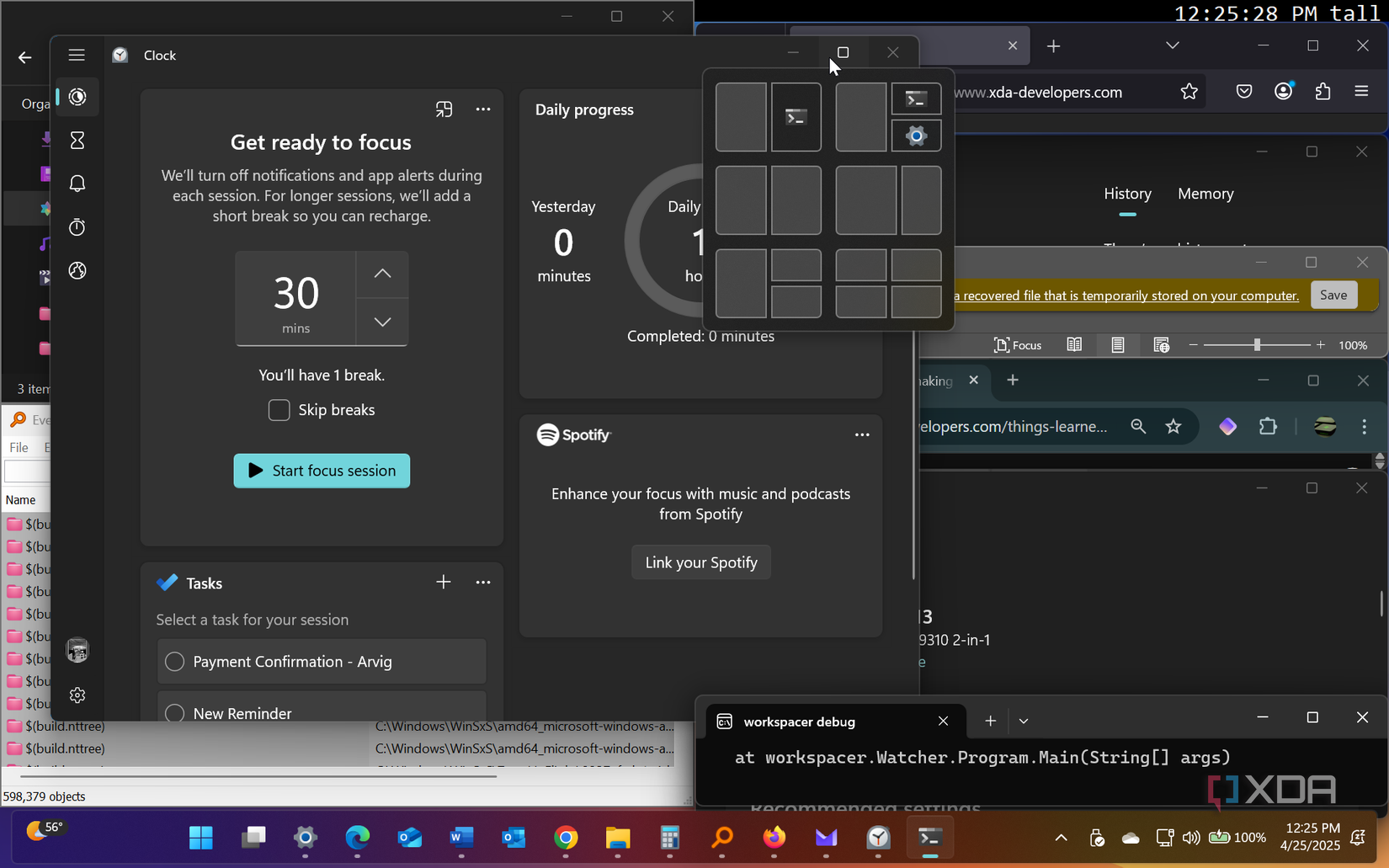This screenshot has width=1389, height=868.
Task: Click Start focus session
Action: point(322,471)
